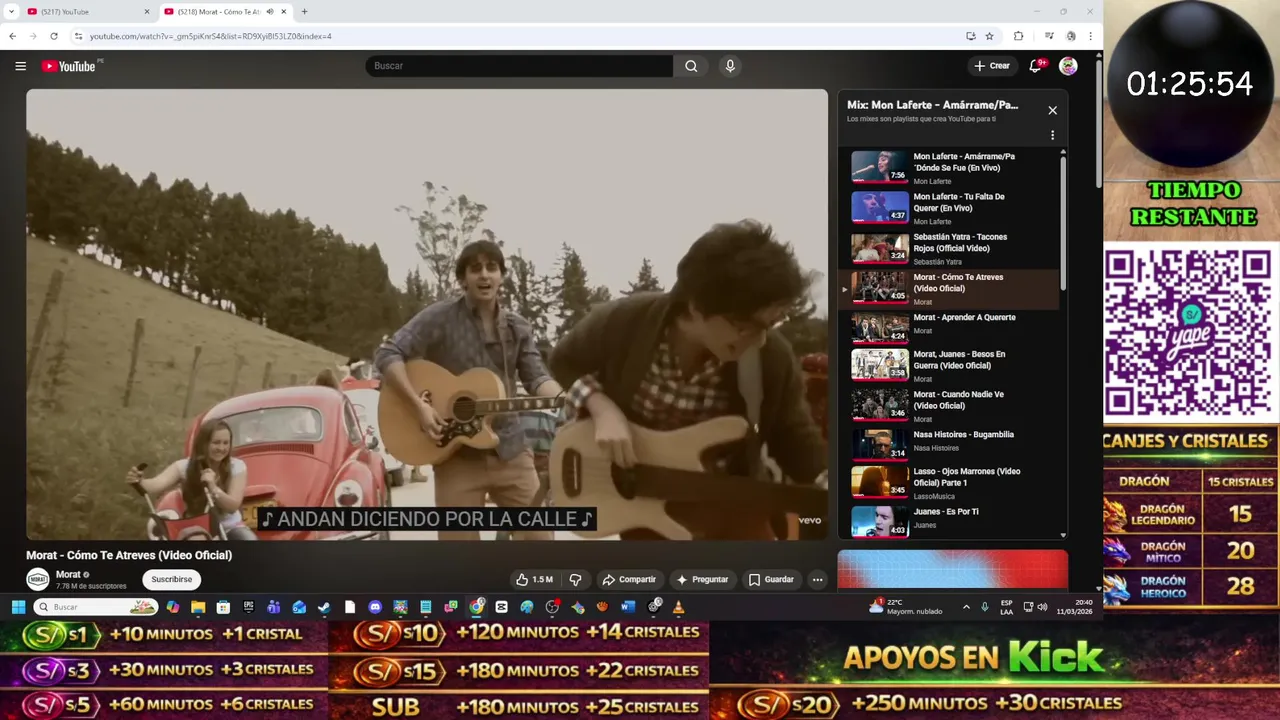The height and width of the screenshot is (720, 1280).
Task: Open browser extensions puzzle icon
Action: (1018, 36)
